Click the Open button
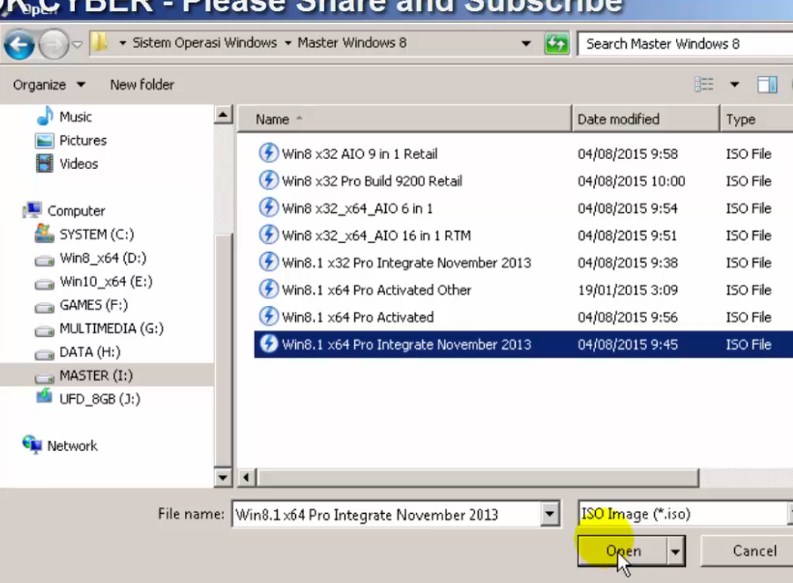This screenshot has height=583, width=793. (x=623, y=551)
